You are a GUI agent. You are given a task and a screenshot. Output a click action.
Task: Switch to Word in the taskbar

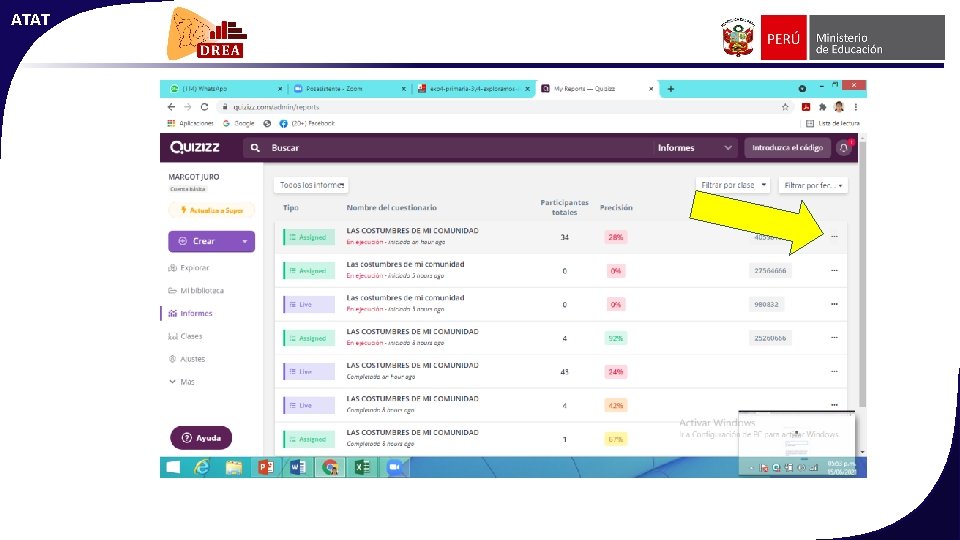click(298, 468)
